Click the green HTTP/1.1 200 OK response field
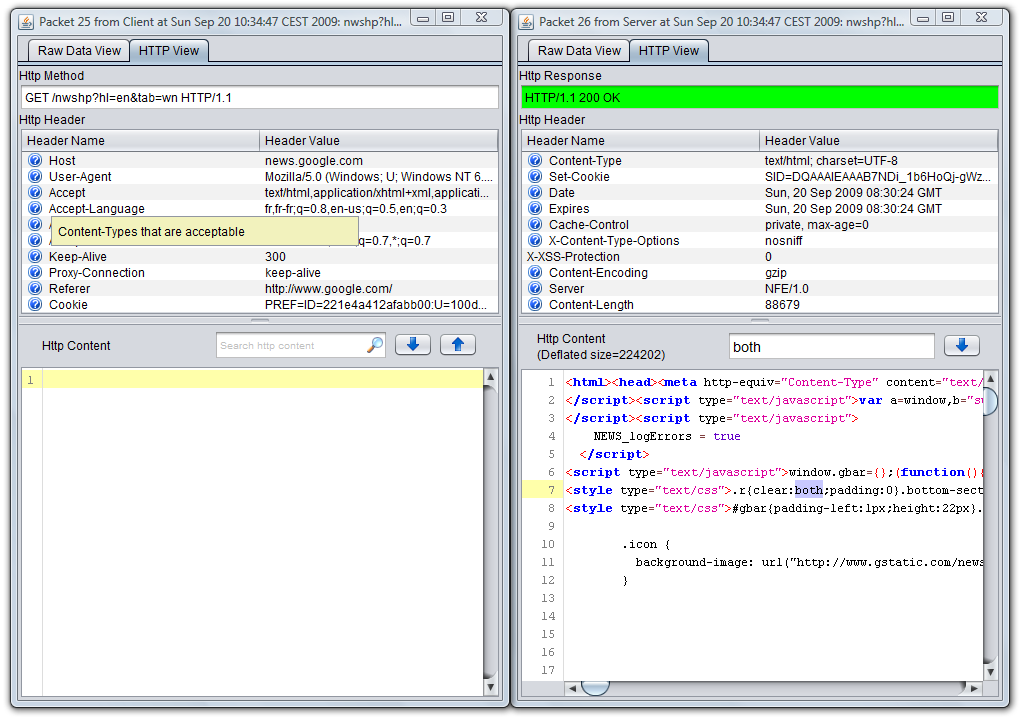The height and width of the screenshot is (720, 1022). (x=759, y=98)
